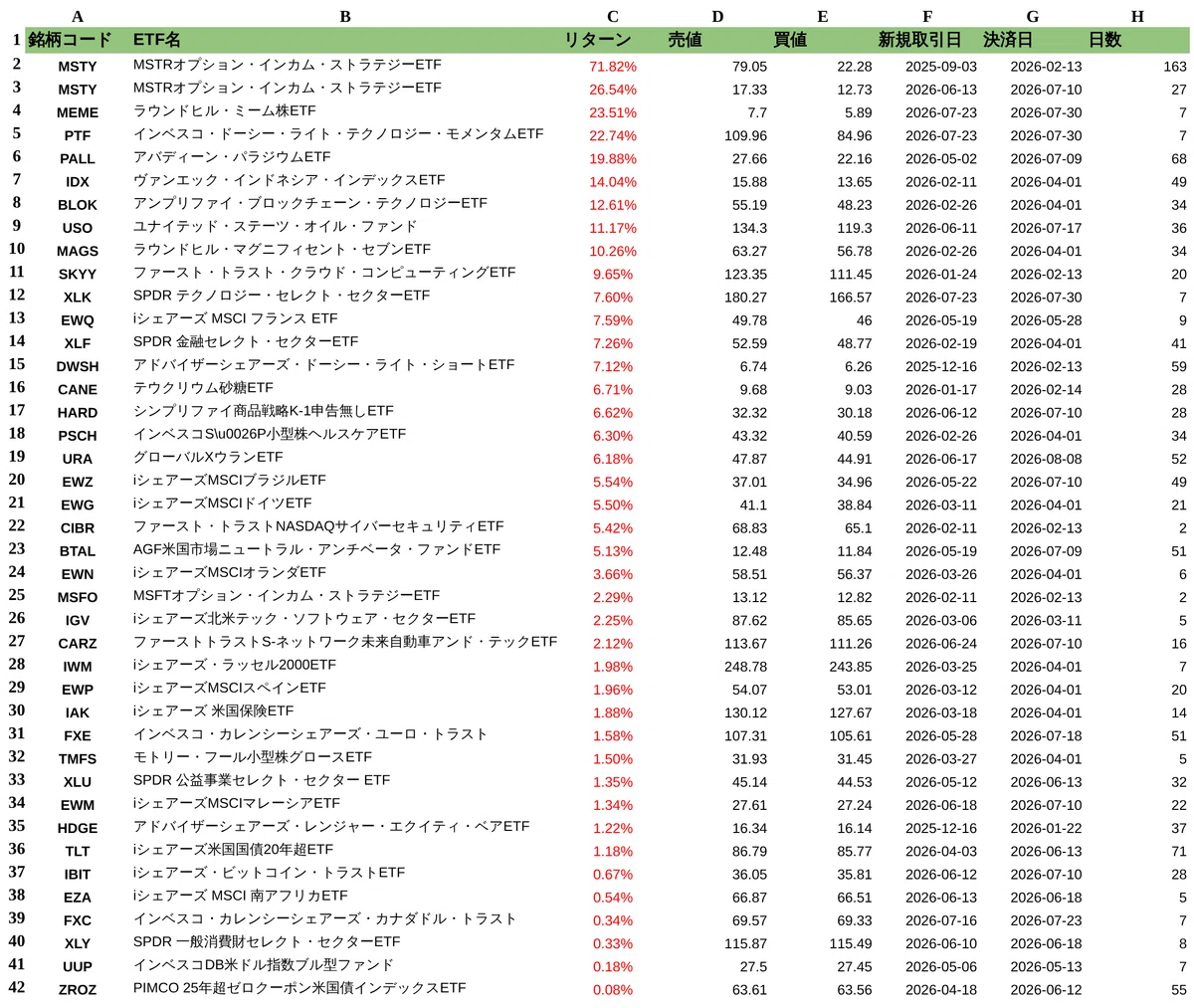
Task: Select the PTF ticker cell
Action: [x=78, y=135]
